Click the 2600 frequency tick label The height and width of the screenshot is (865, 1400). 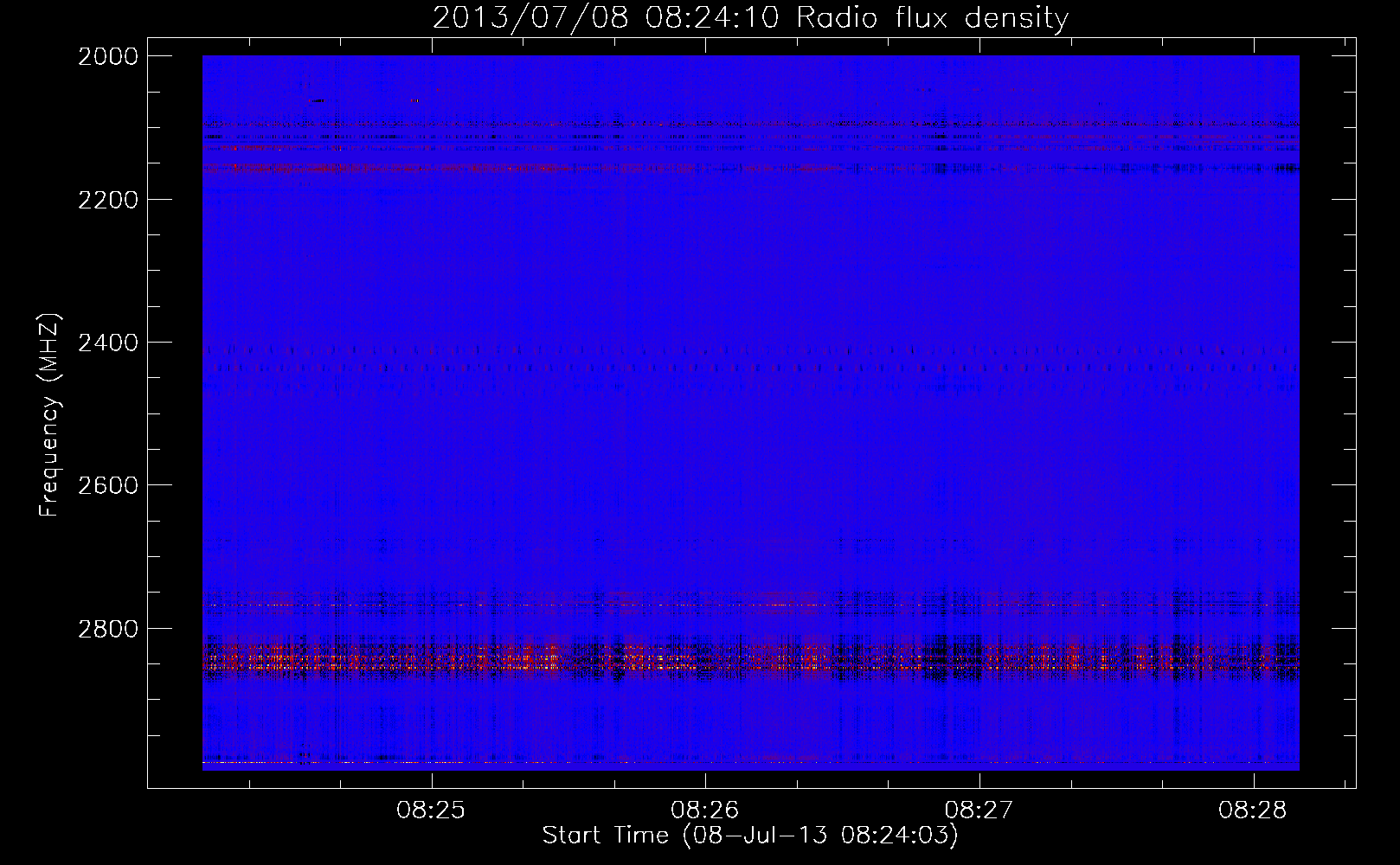pyautogui.click(x=108, y=485)
